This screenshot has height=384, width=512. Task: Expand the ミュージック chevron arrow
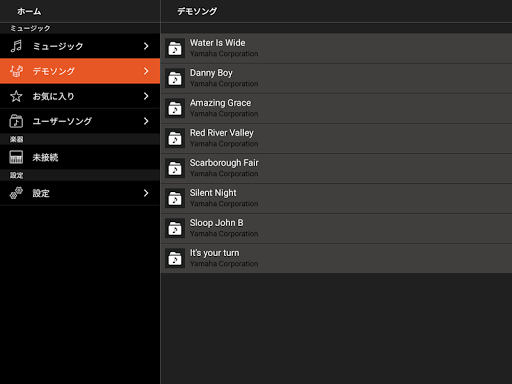coord(146,46)
